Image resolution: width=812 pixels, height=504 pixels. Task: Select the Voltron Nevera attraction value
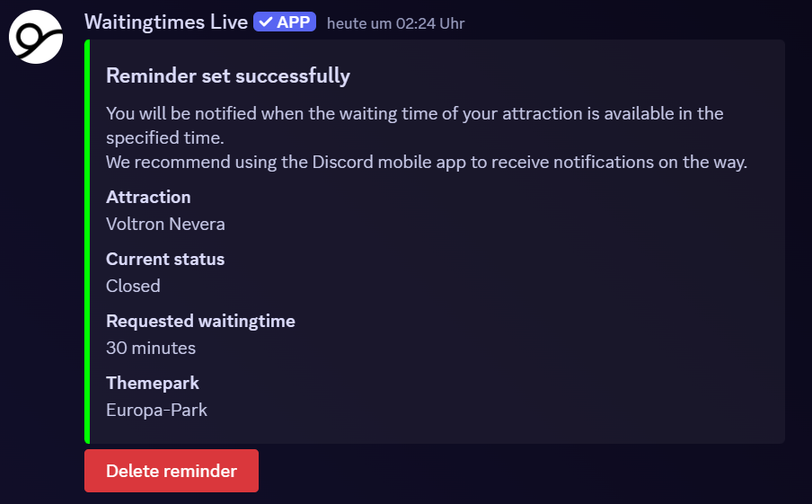click(x=165, y=224)
